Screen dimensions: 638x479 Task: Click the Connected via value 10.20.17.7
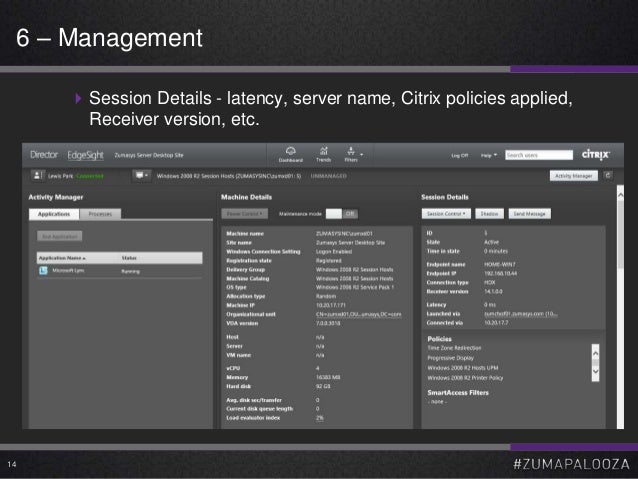pyautogui.click(x=496, y=323)
